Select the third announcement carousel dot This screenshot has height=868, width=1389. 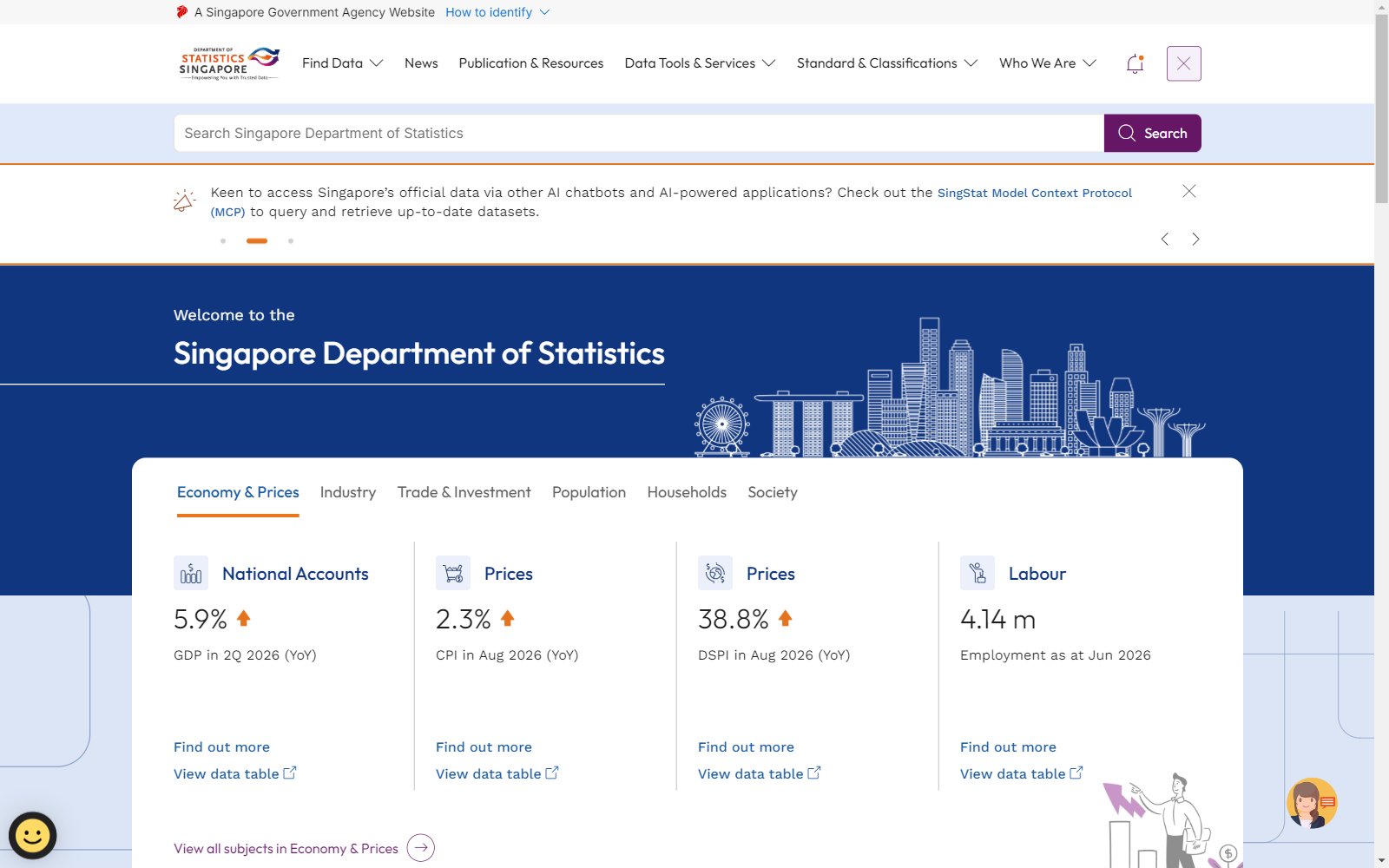291,240
